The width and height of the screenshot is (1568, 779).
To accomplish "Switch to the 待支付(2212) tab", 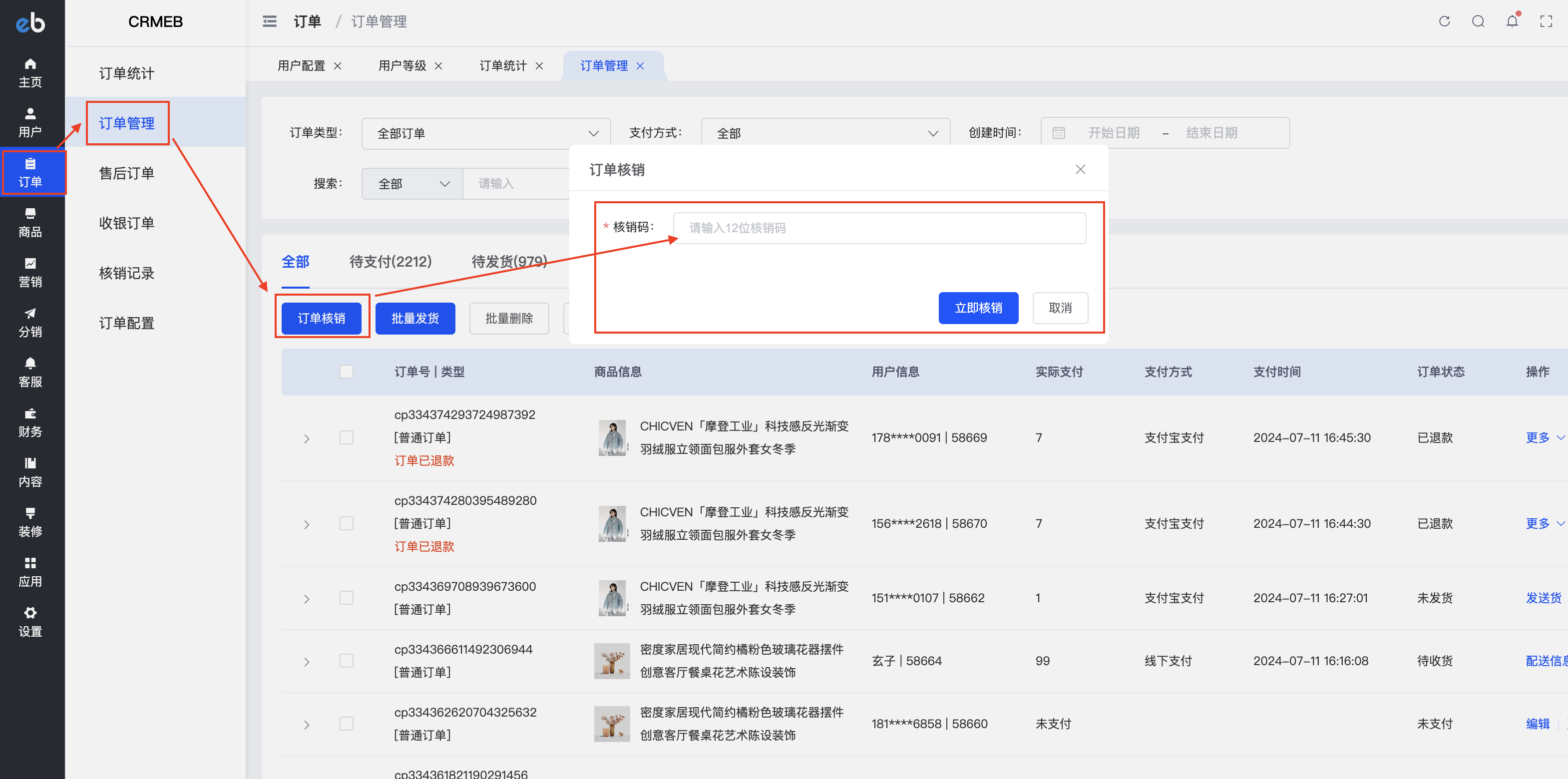I will point(390,262).
